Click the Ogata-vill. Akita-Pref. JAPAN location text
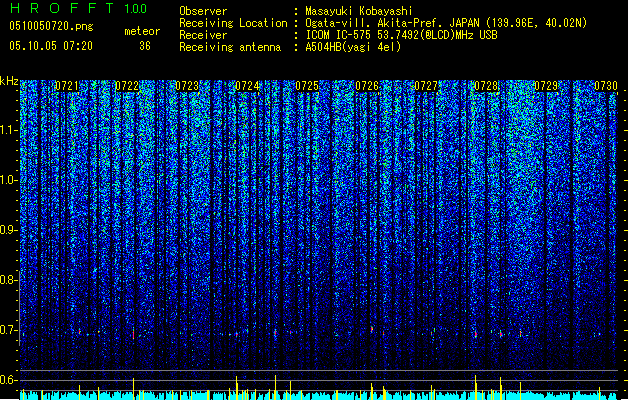 tap(446, 23)
